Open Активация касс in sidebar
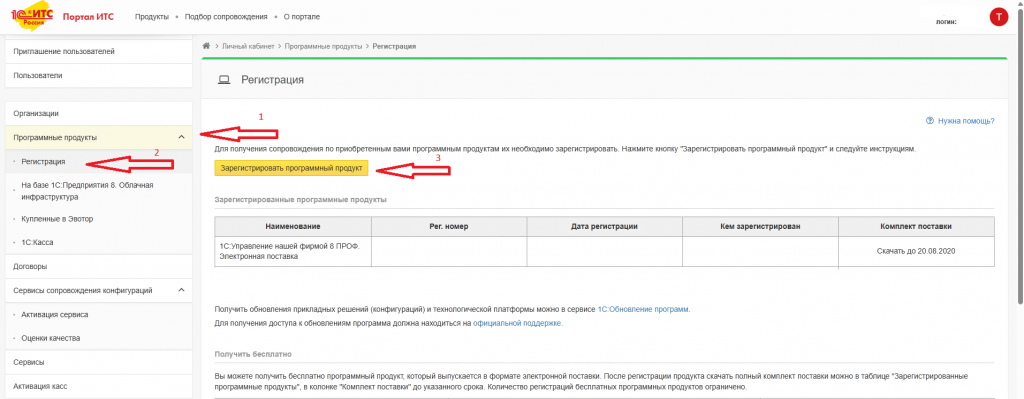This screenshot has height=399, width=1024. click(x=99, y=386)
